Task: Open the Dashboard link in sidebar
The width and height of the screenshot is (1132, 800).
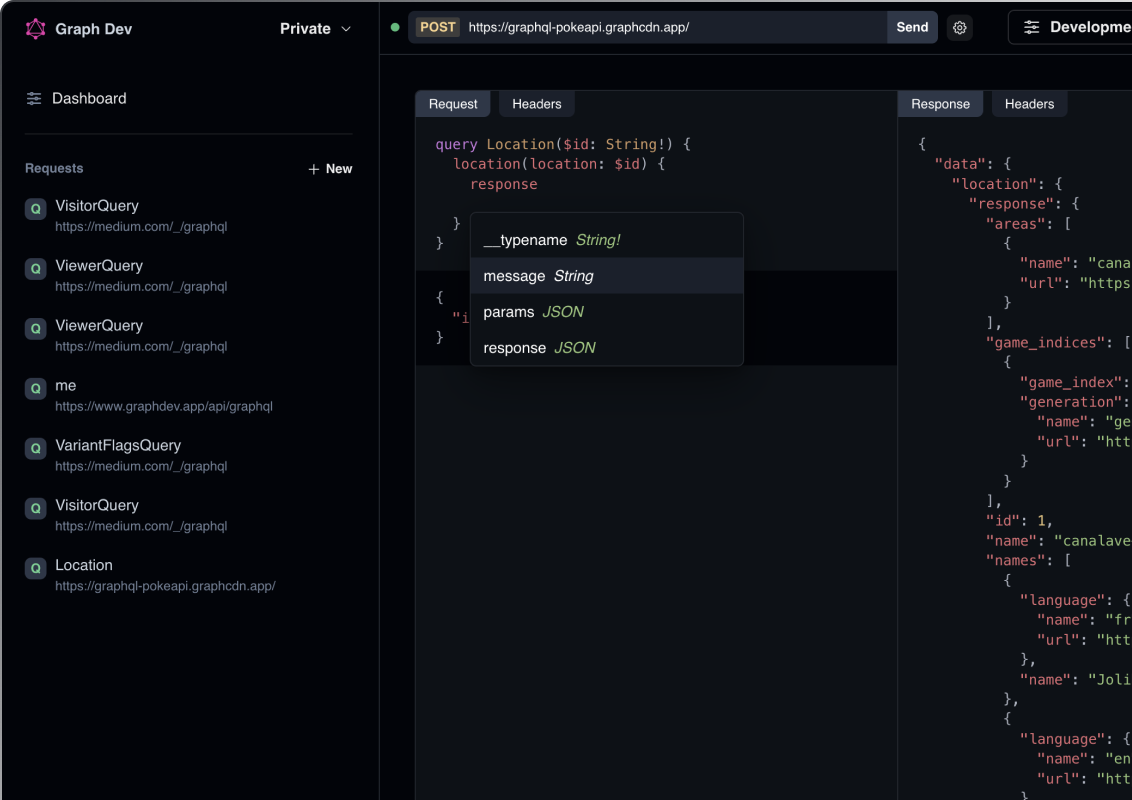Action: [x=89, y=99]
